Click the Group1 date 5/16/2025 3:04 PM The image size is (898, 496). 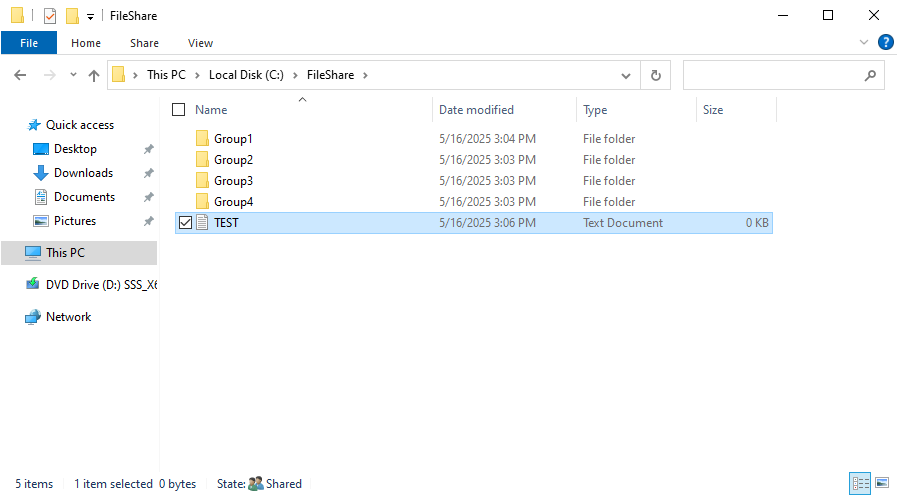point(487,139)
